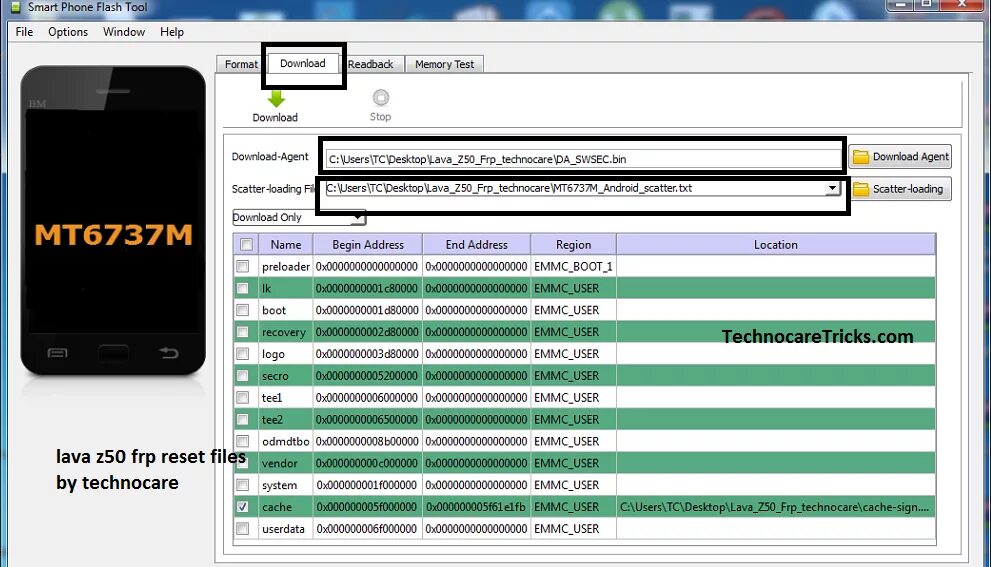Select the preloader name cell
The image size is (991, 567).
(286, 267)
